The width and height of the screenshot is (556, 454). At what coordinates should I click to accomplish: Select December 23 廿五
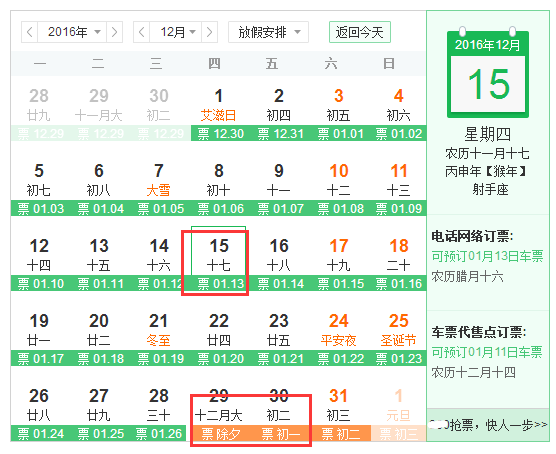278,330
